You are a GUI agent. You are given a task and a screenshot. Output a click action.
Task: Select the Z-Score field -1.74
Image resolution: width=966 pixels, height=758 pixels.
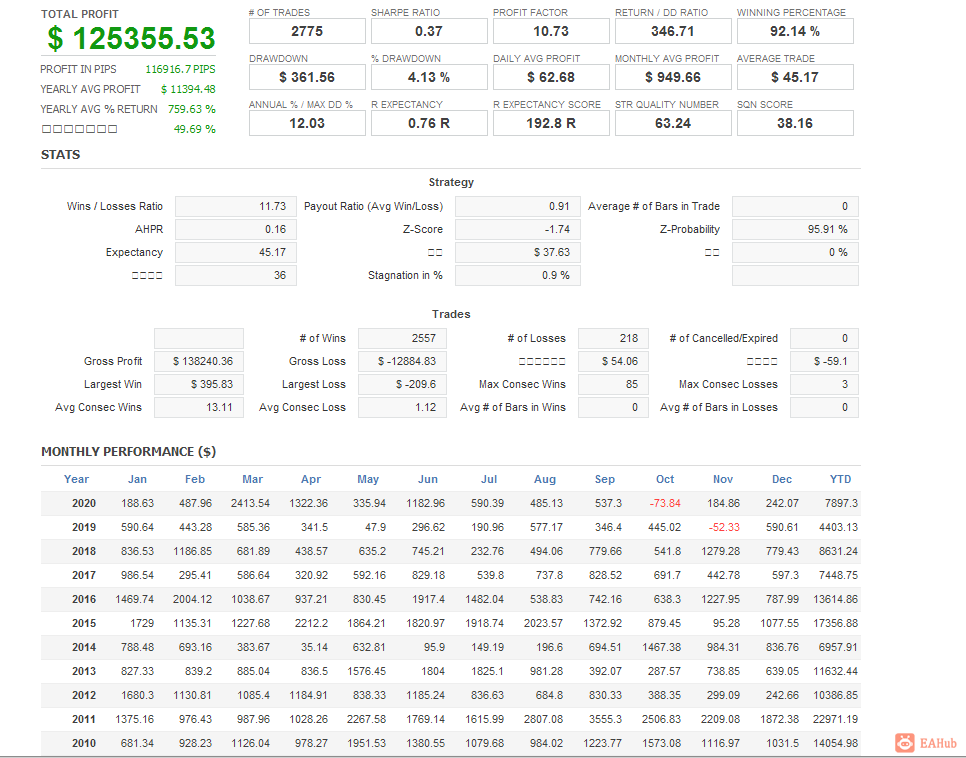pyautogui.click(x=518, y=229)
